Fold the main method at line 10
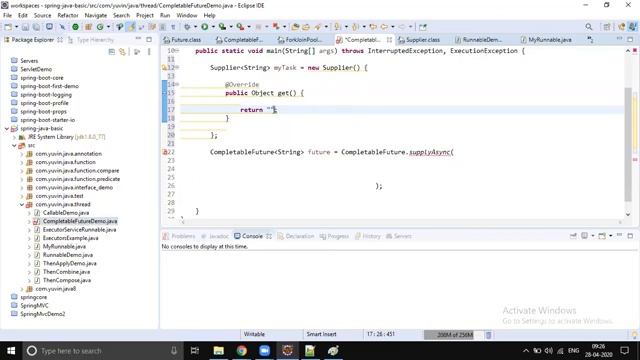The image size is (640, 360). tap(177, 50)
